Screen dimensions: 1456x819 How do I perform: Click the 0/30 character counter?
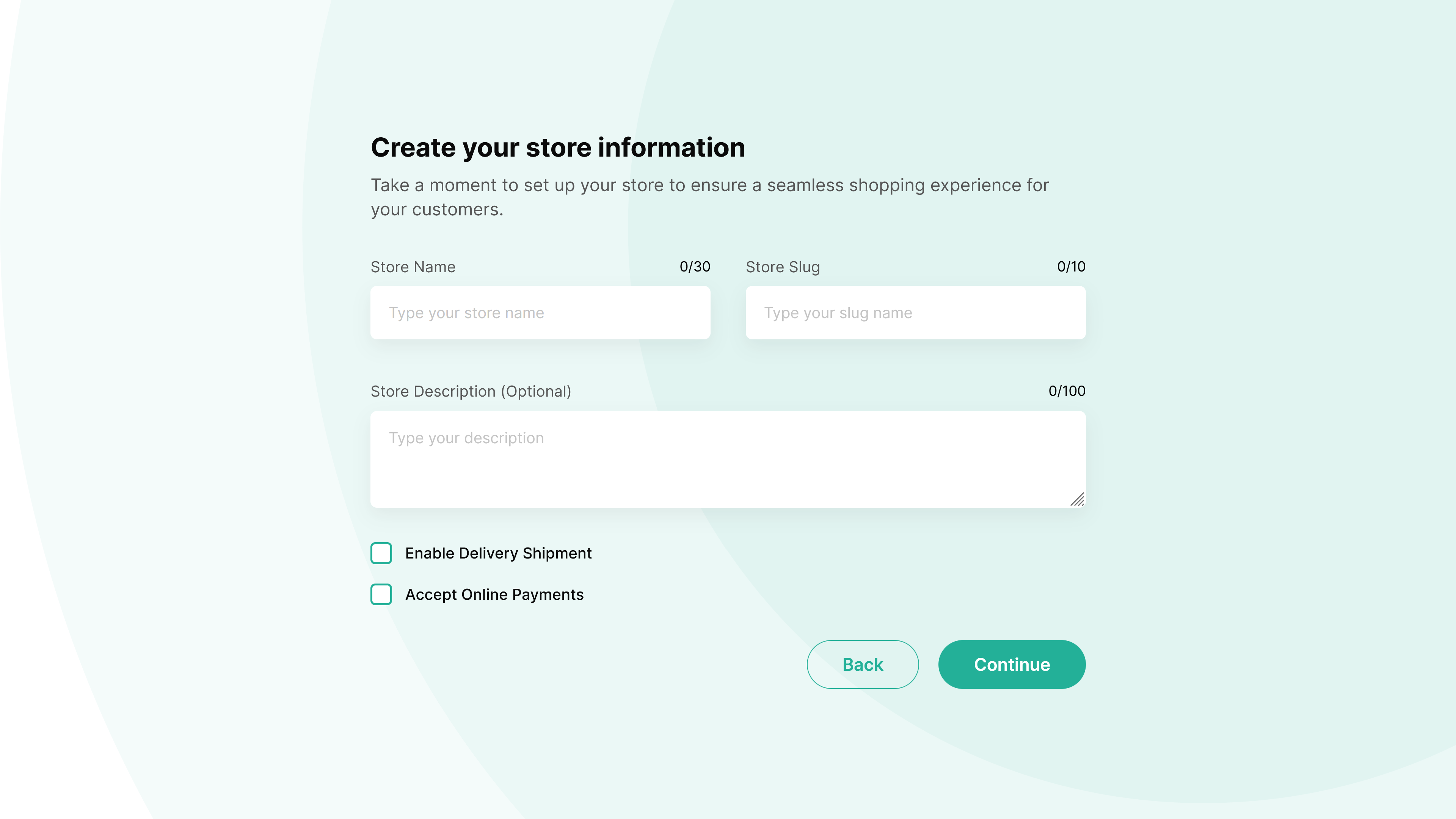[x=695, y=267]
